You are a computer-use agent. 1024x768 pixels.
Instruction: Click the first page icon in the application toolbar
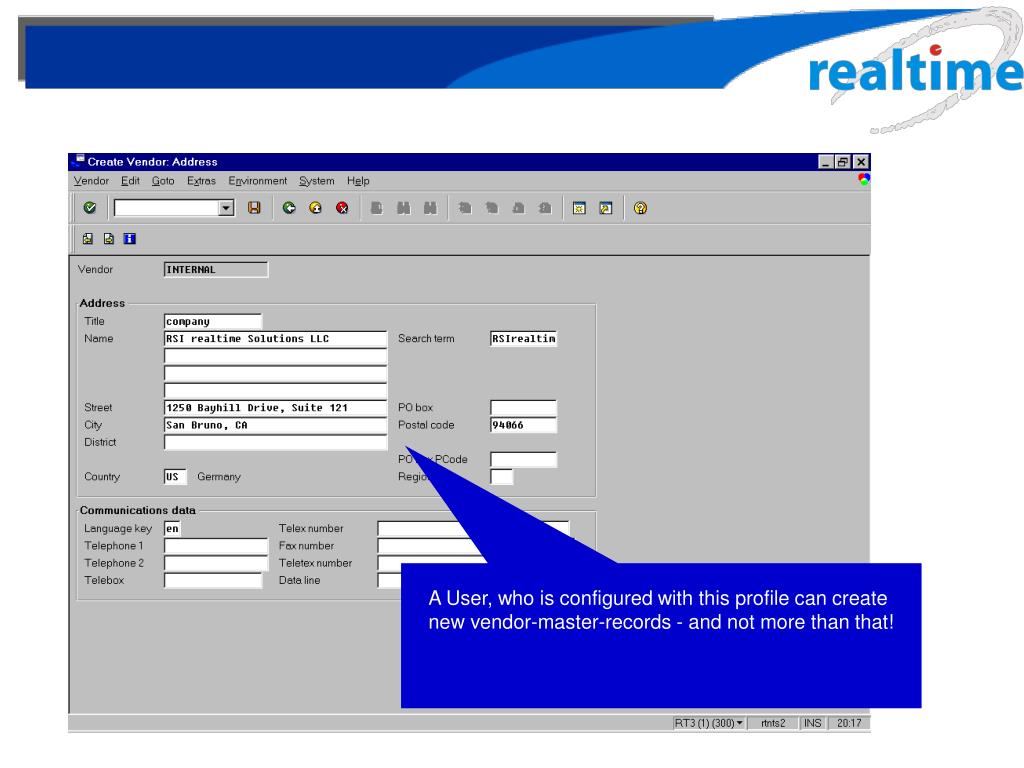tap(88, 239)
